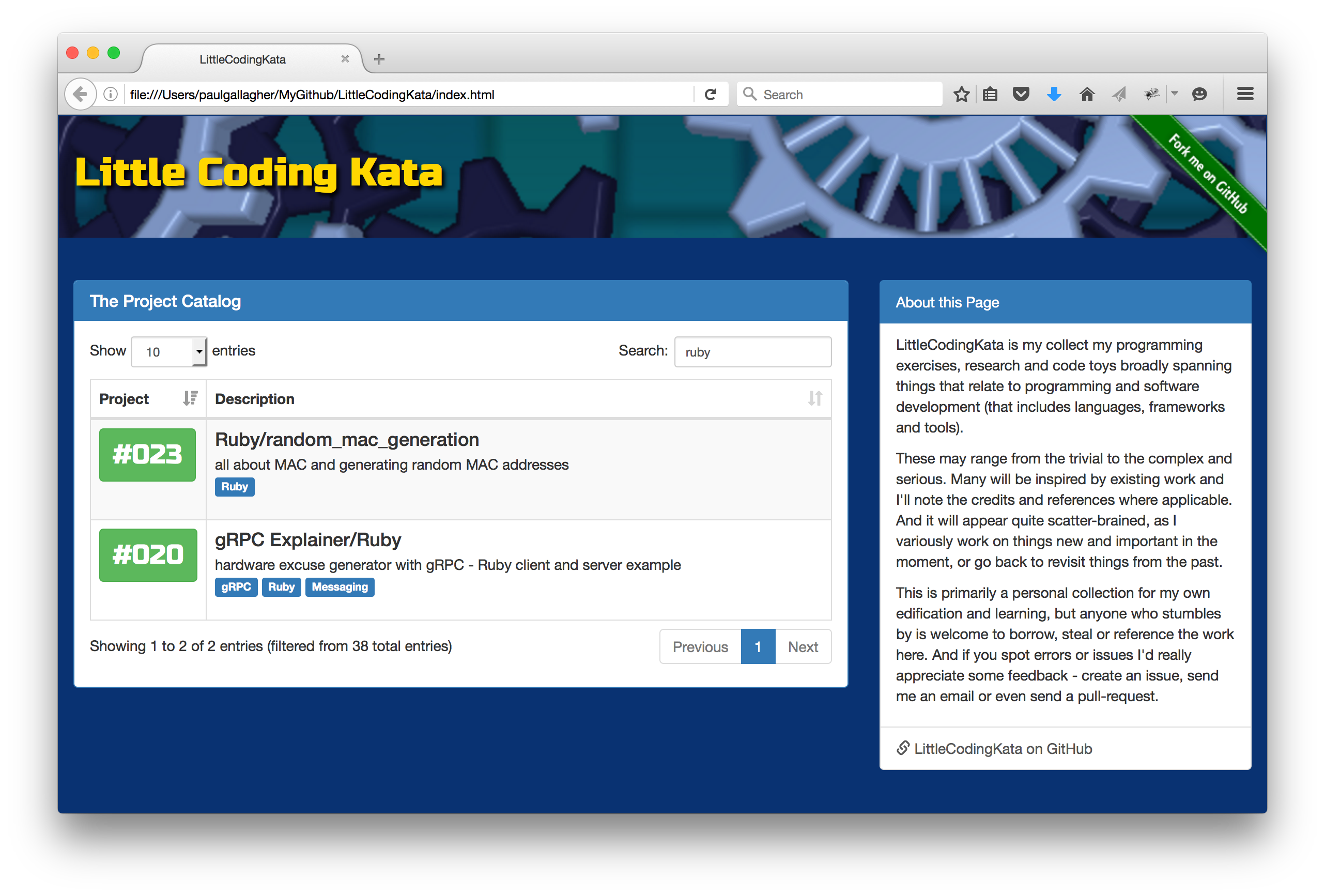1325x896 pixels.
Task: Click the site information icon
Action: click(x=111, y=95)
